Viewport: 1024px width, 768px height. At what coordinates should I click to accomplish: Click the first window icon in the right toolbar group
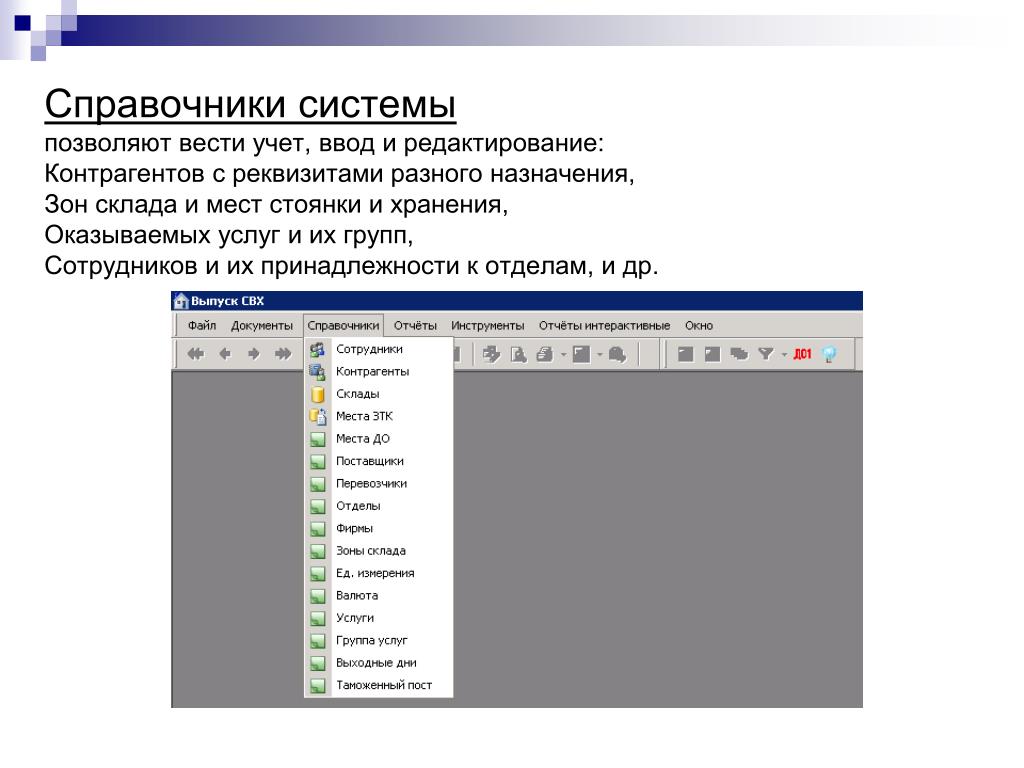click(686, 355)
